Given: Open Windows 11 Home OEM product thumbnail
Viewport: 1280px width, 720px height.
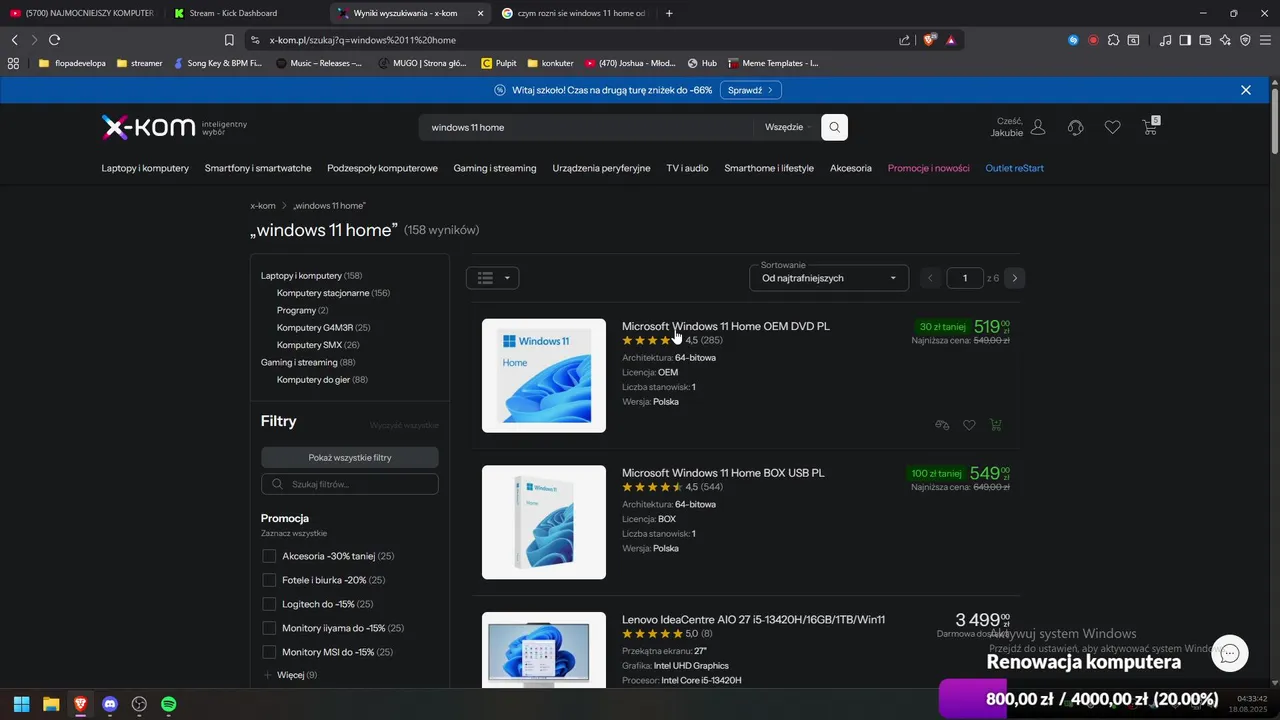Looking at the screenshot, I should click(x=544, y=376).
